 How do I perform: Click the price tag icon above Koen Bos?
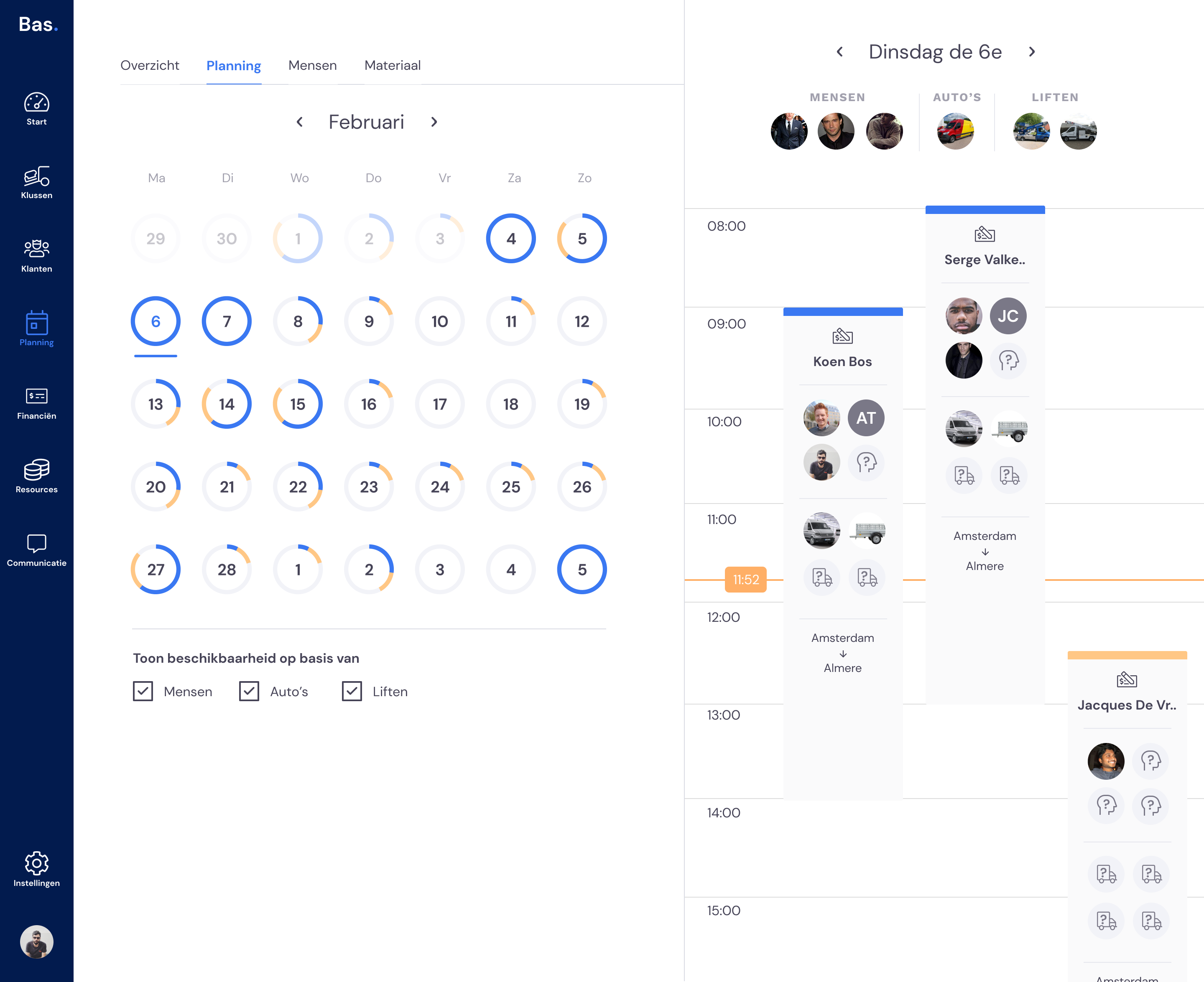842,336
